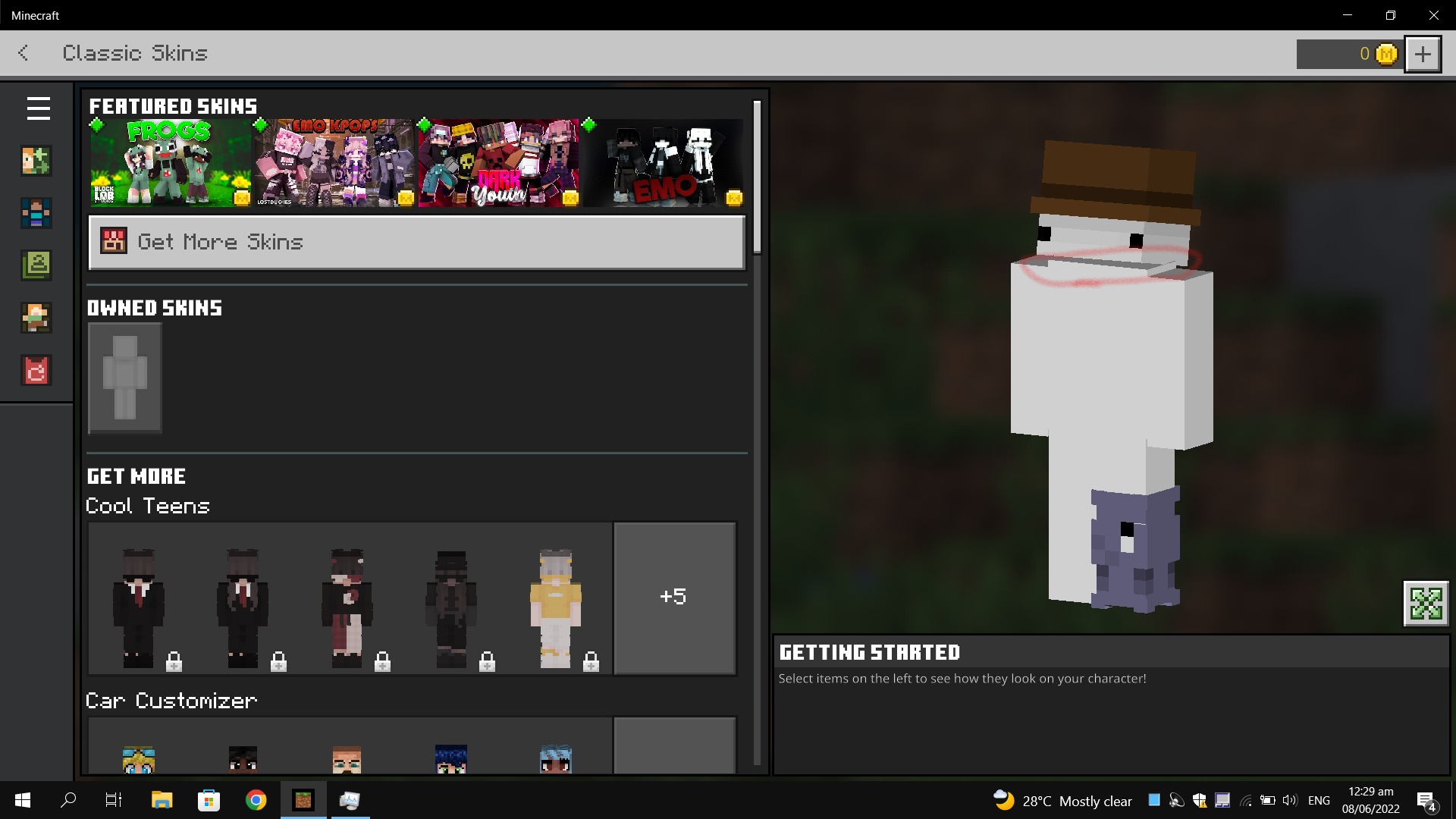Open the running Alex emotes icon
This screenshot has width=1456, height=819.
[36, 318]
